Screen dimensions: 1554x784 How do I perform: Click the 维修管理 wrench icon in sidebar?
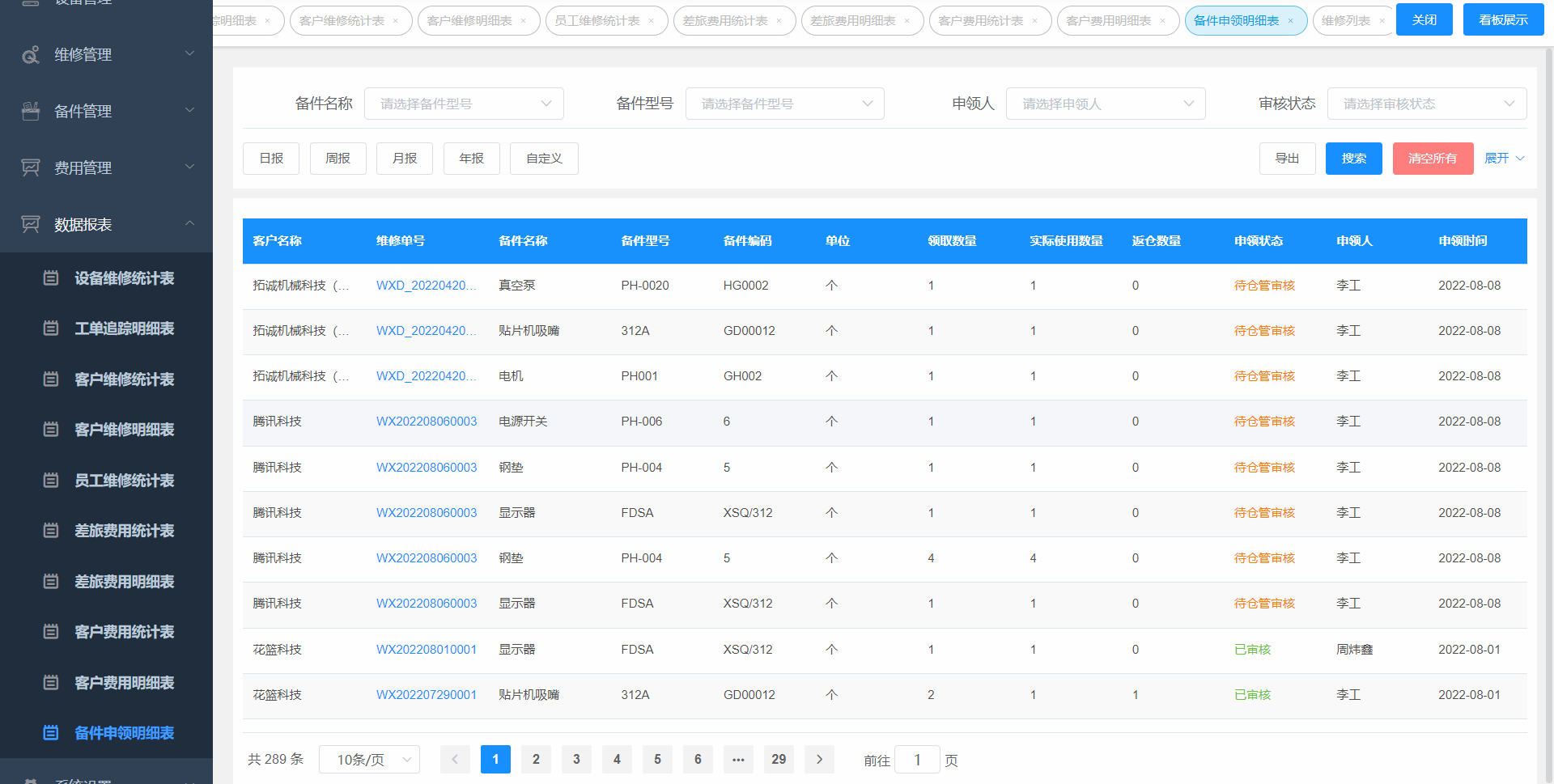(x=31, y=55)
